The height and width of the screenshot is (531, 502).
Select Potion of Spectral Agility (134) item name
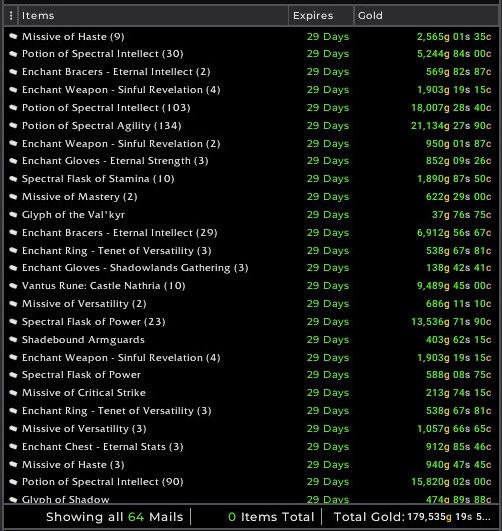pyautogui.click(x=102, y=126)
